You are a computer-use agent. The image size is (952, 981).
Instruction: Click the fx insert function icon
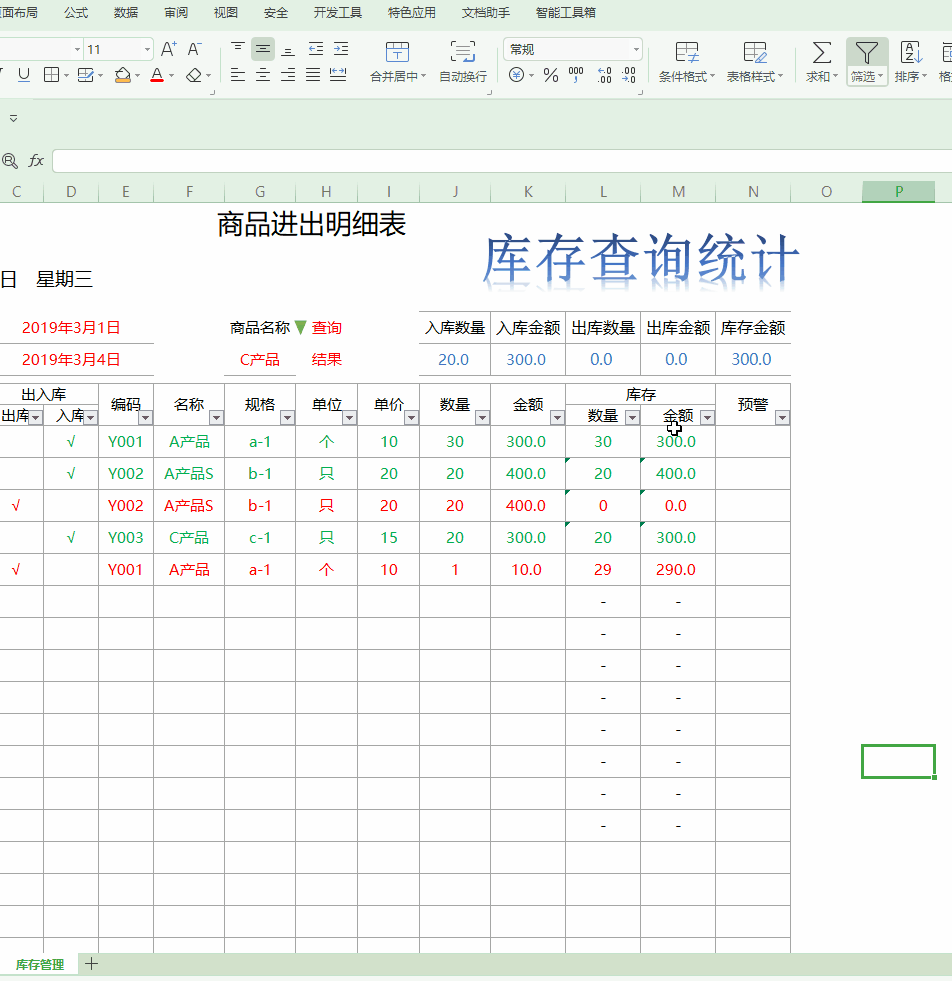[x=36, y=161]
